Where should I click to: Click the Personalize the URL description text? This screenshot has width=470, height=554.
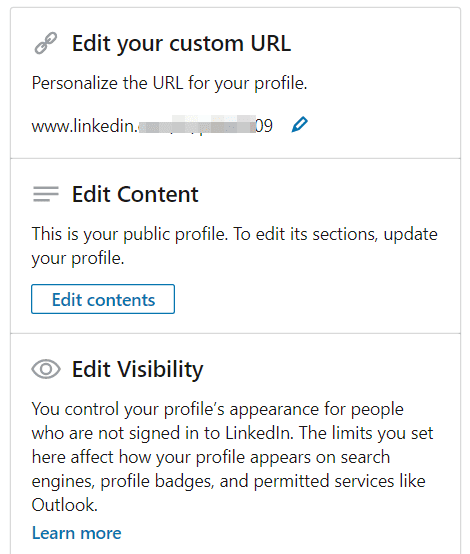(x=170, y=83)
